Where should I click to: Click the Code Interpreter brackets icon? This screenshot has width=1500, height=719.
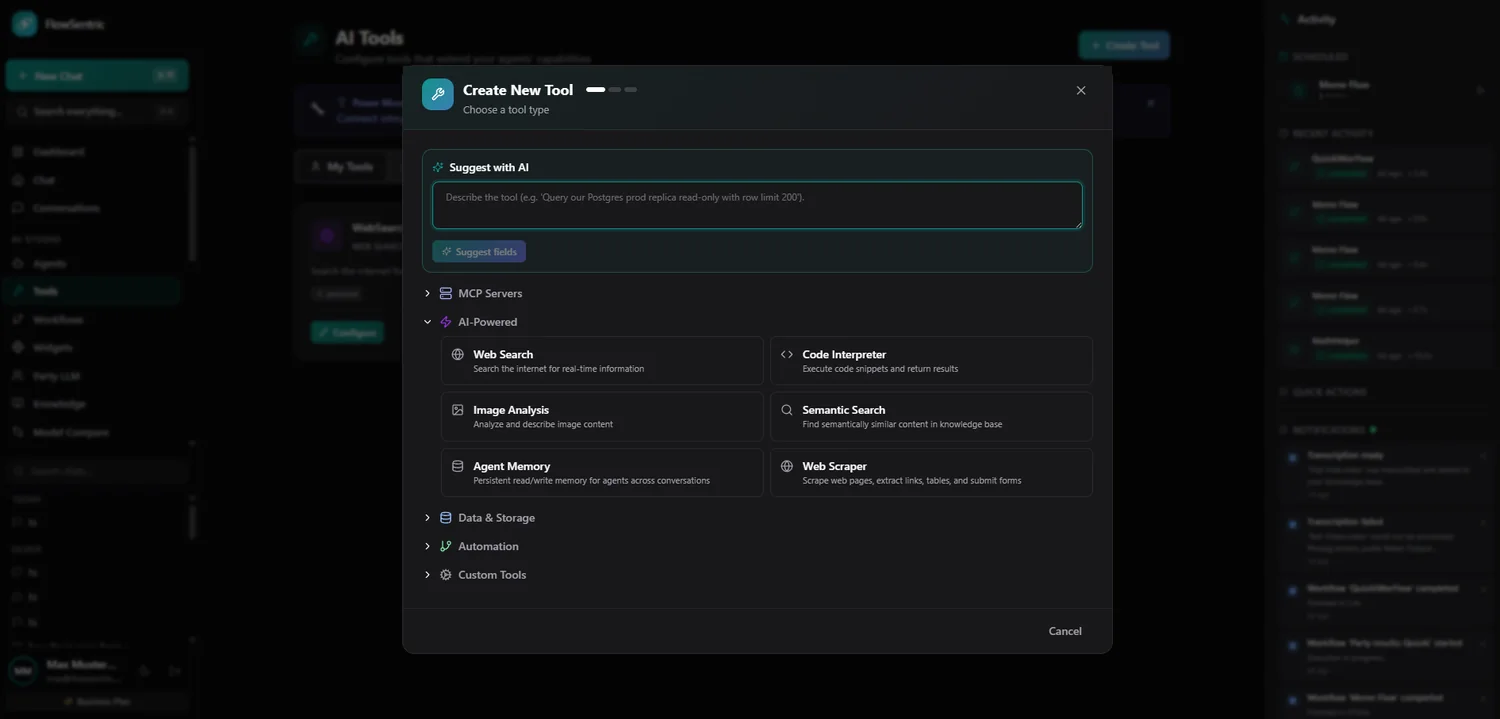(787, 354)
